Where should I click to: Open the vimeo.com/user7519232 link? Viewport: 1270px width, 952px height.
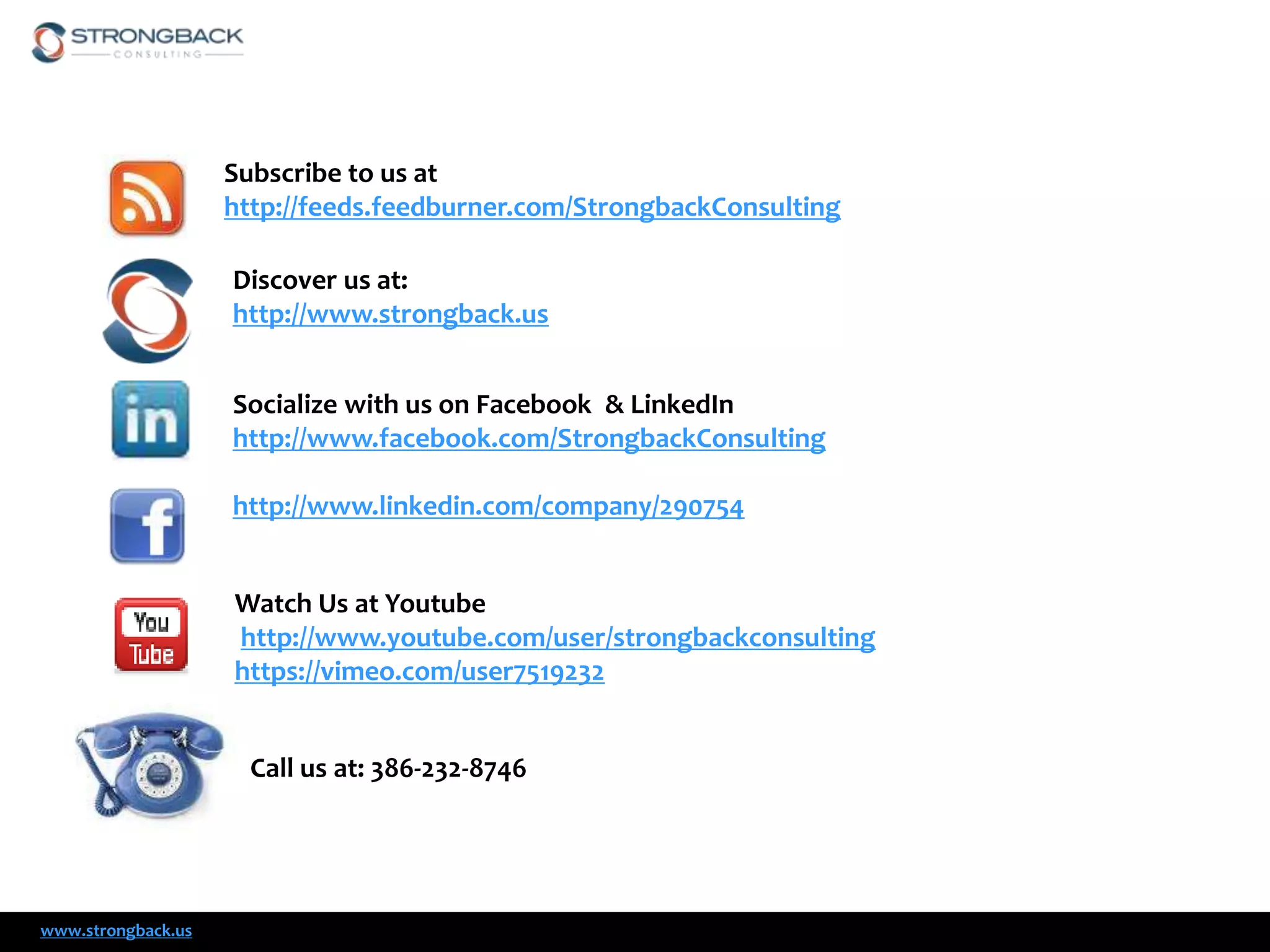click(x=419, y=671)
